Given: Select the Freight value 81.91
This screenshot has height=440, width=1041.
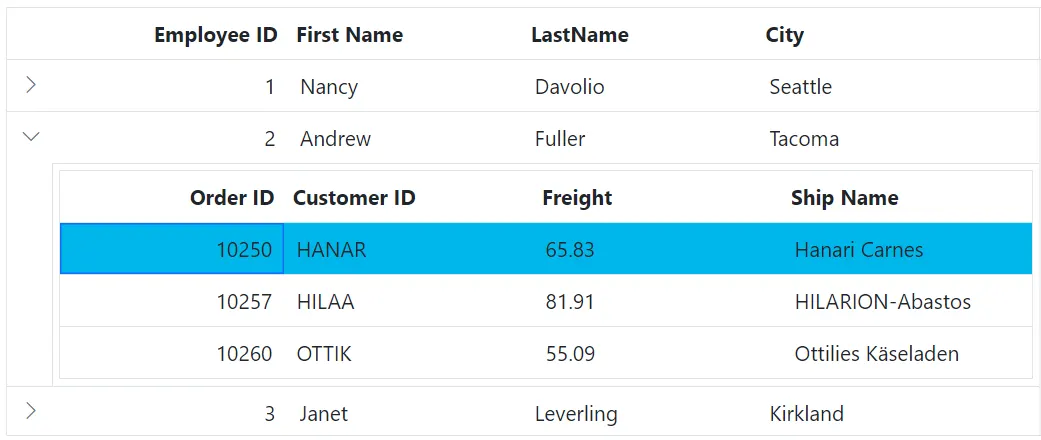Looking at the screenshot, I should point(570,302).
